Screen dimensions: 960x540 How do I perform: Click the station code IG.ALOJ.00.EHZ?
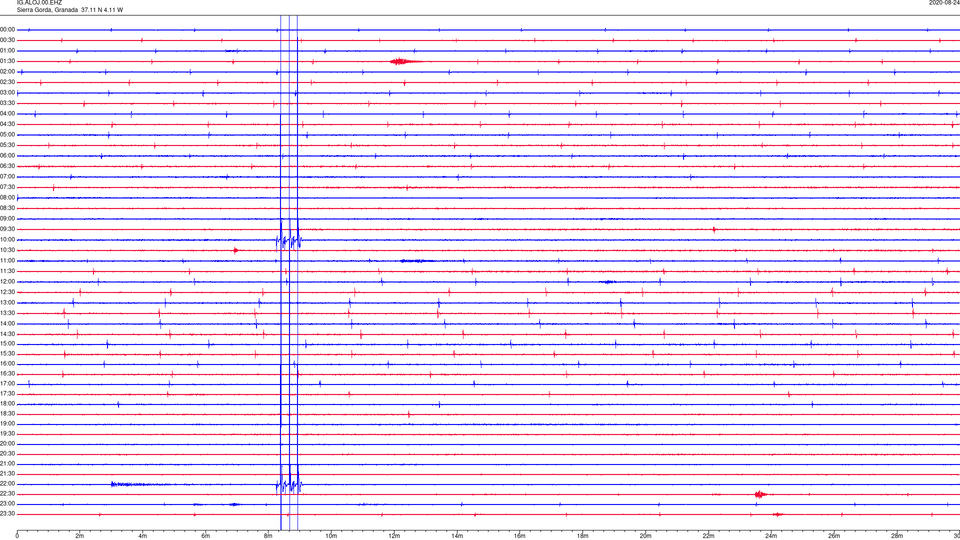pyautogui.click(x=39, y=3)
